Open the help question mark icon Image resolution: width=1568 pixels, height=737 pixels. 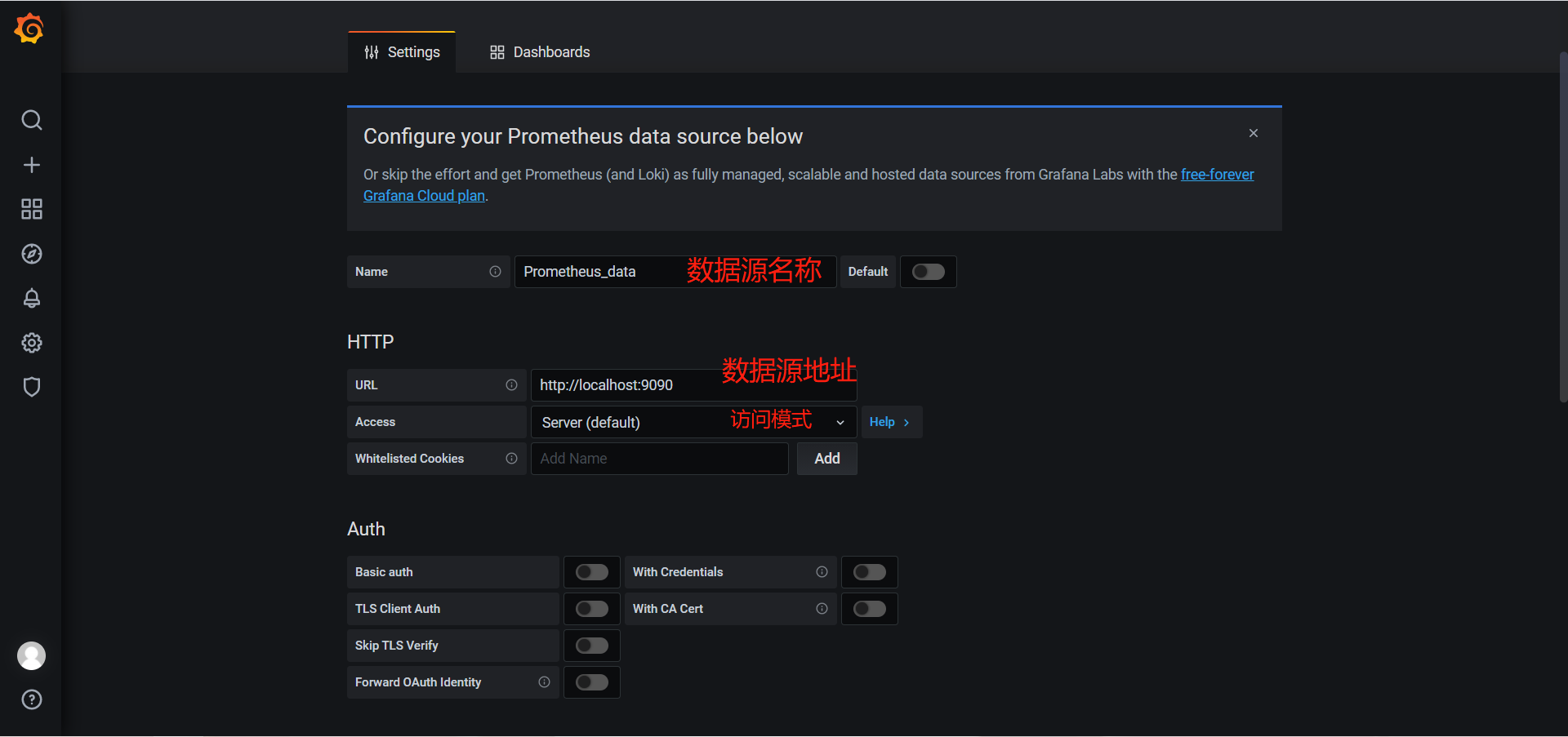[31, 699]
